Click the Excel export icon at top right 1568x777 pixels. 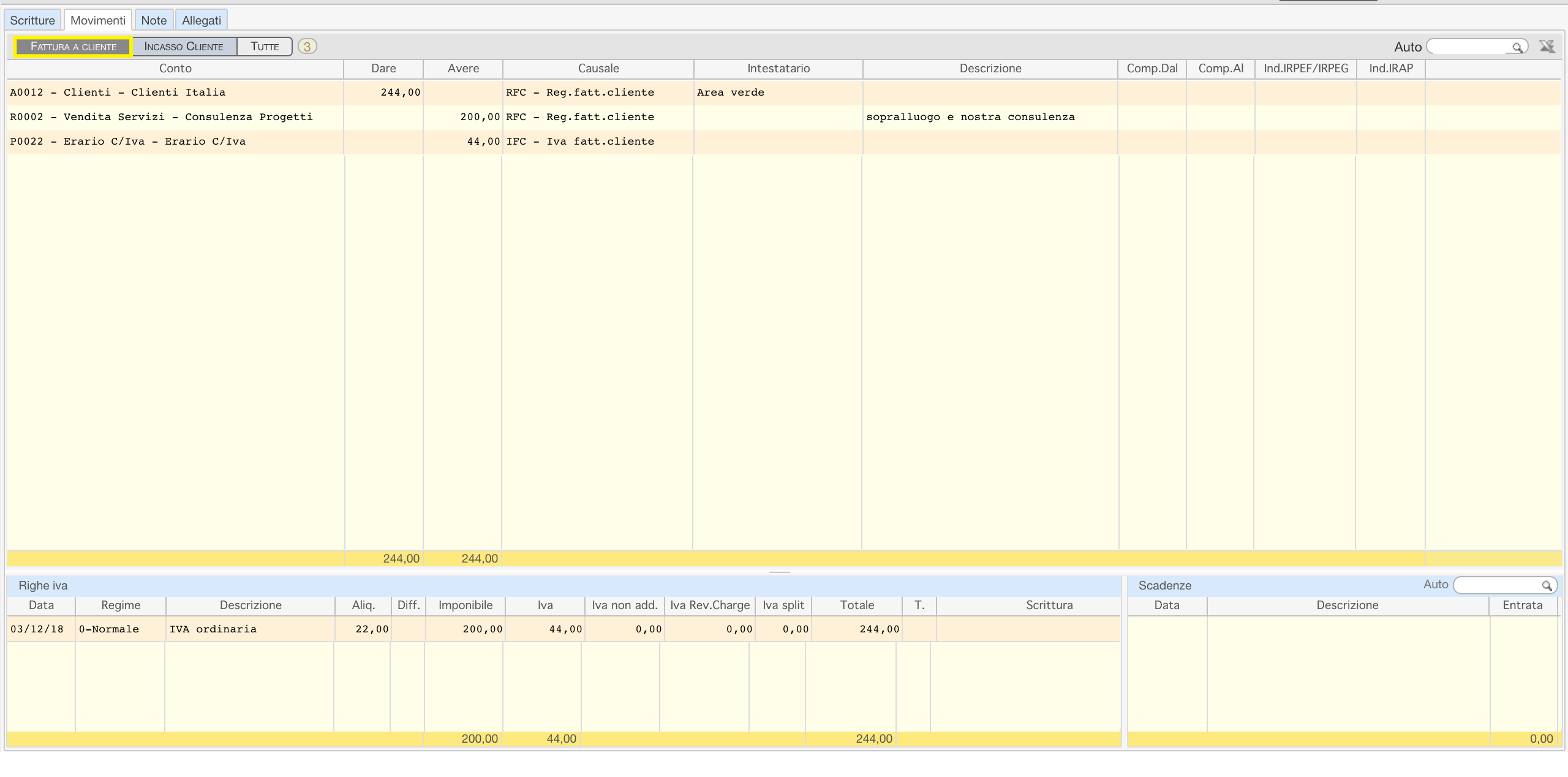point(1547,47)
